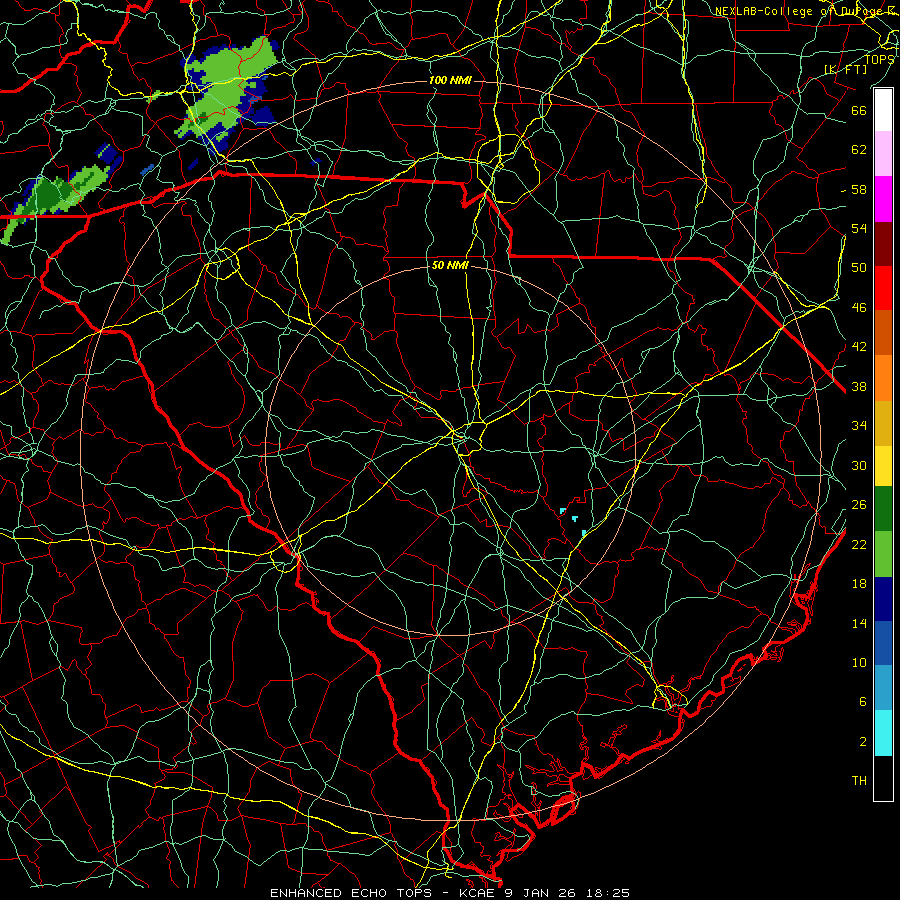Click the '30' legend value
The width and height of the screenshot is (900, 900).
tap(859, 465)
